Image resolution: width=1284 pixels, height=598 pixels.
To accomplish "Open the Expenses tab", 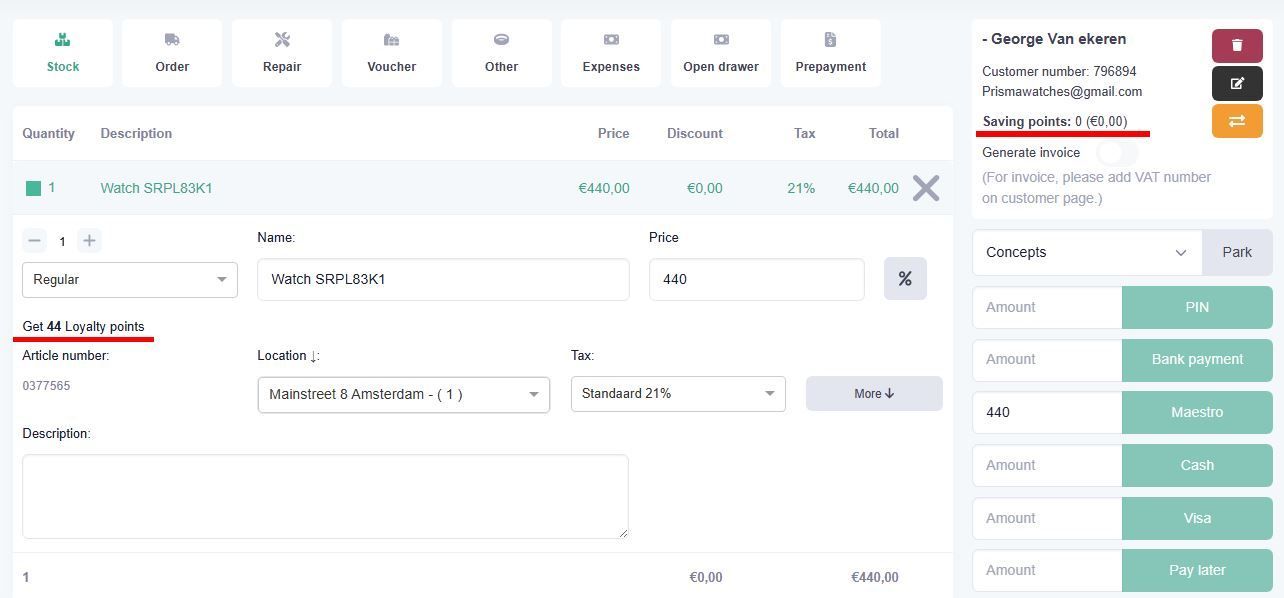I will tap(611, 53).
